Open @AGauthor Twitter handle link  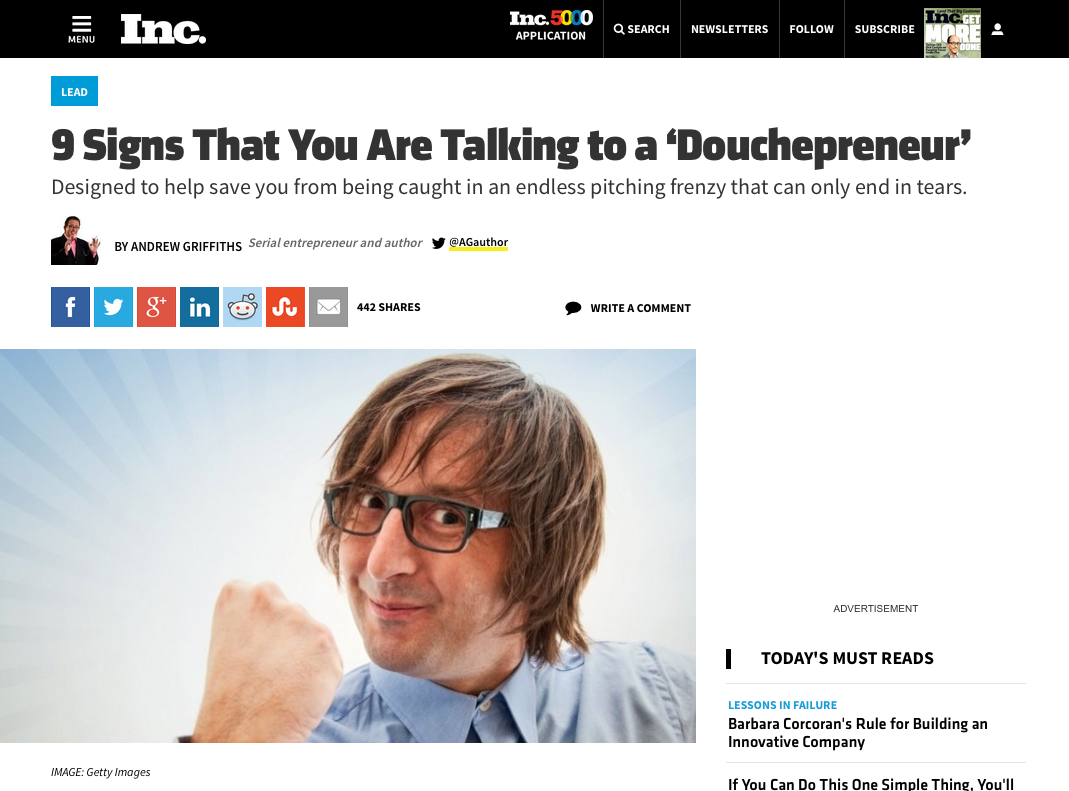pyautogui.click(x=478, y=242)
